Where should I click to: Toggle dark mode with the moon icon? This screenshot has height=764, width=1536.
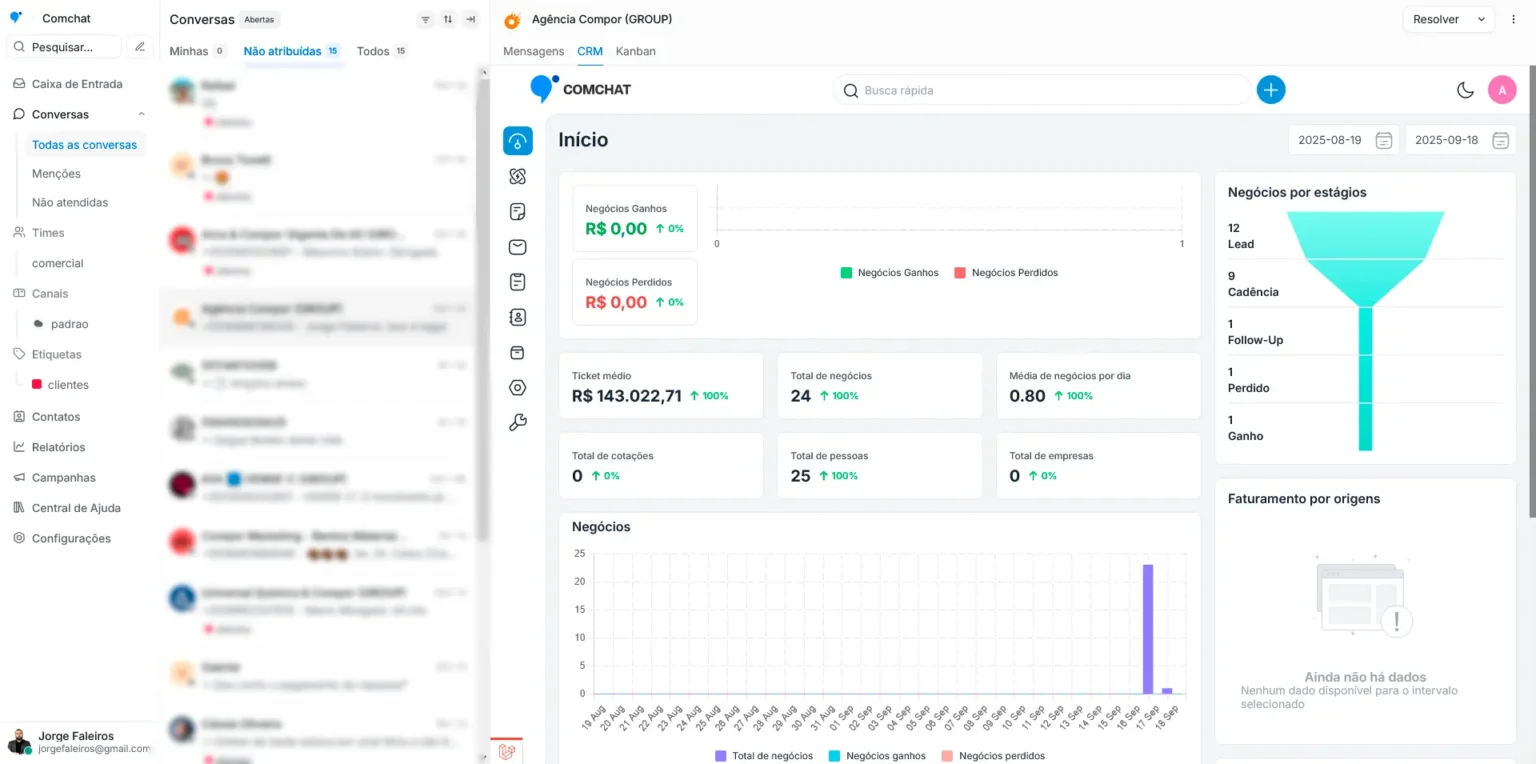point(1465,90)
